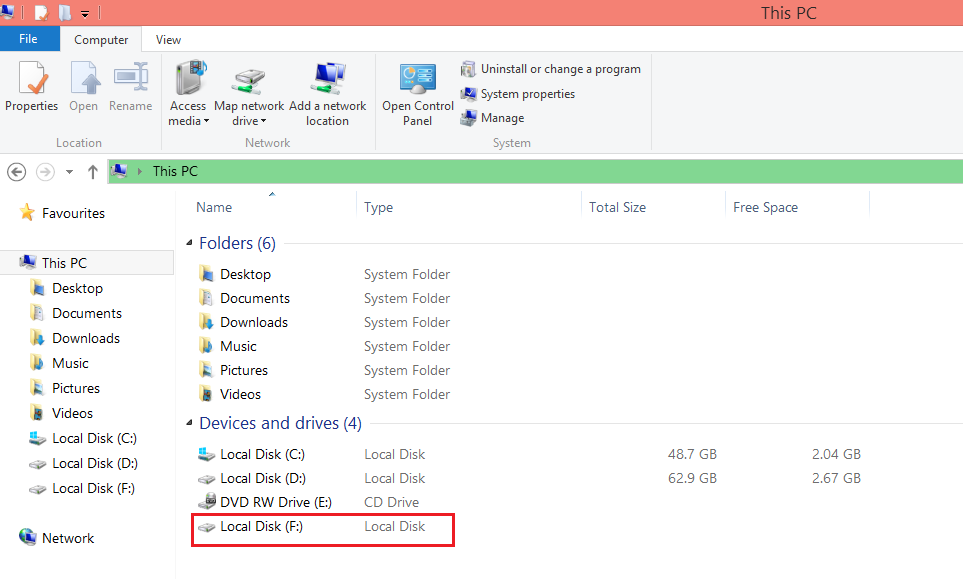Collapse the Folders (6) group
The image size is (963, 579).
(190, 243)
